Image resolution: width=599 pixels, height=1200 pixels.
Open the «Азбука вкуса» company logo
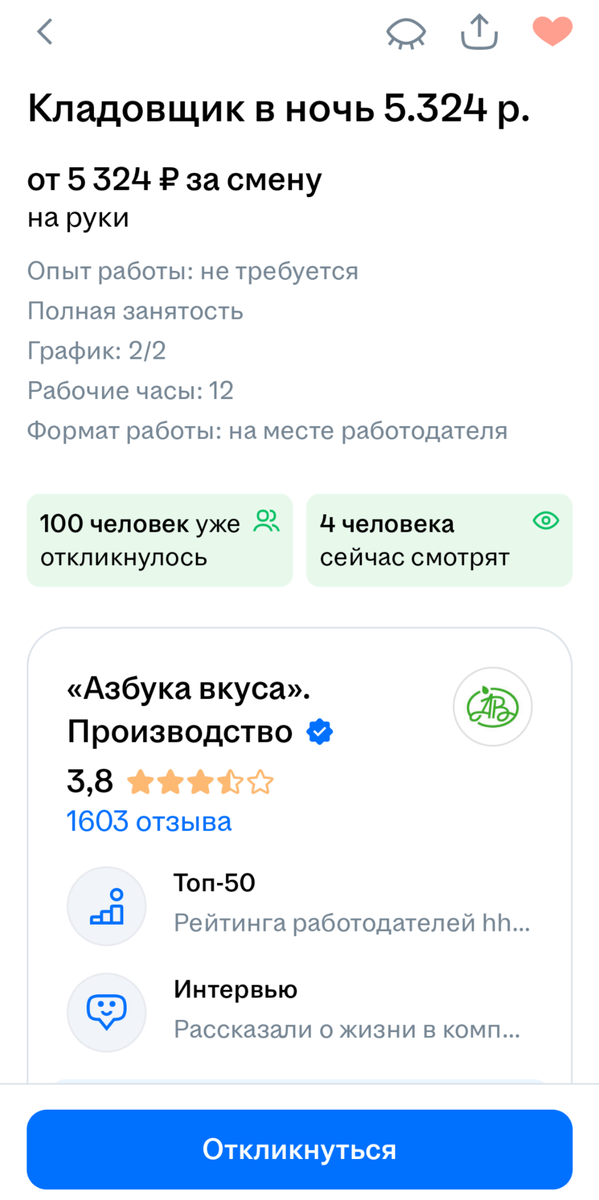pos(494,707)
